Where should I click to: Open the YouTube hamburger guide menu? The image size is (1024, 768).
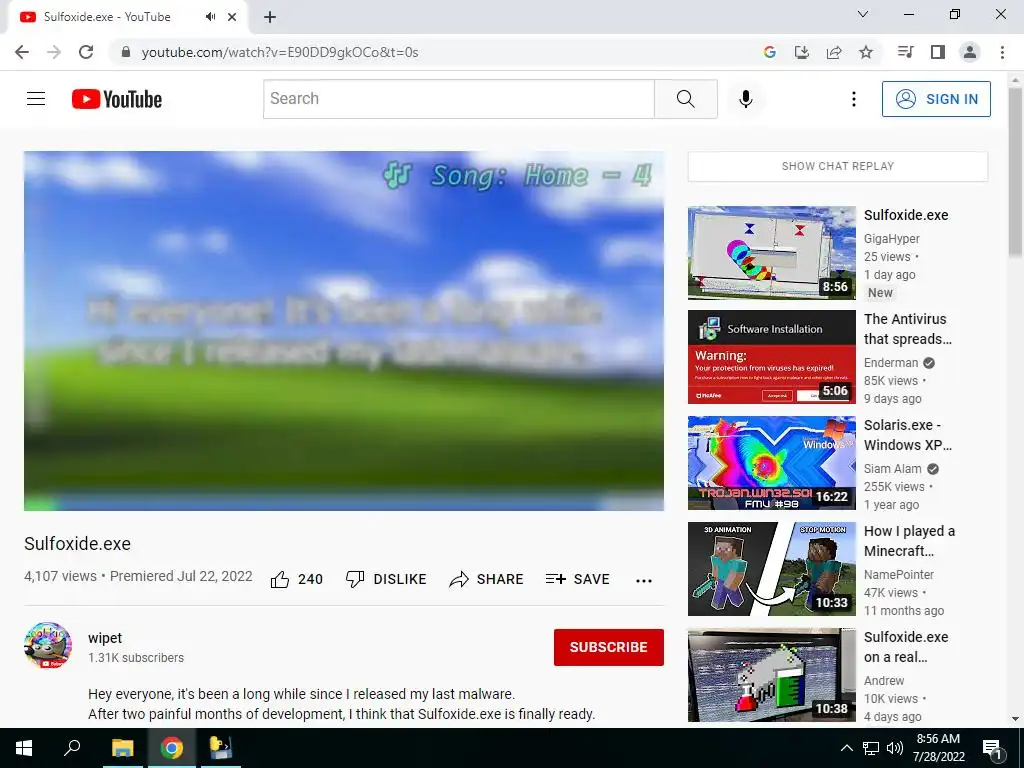tap(36, 99)
